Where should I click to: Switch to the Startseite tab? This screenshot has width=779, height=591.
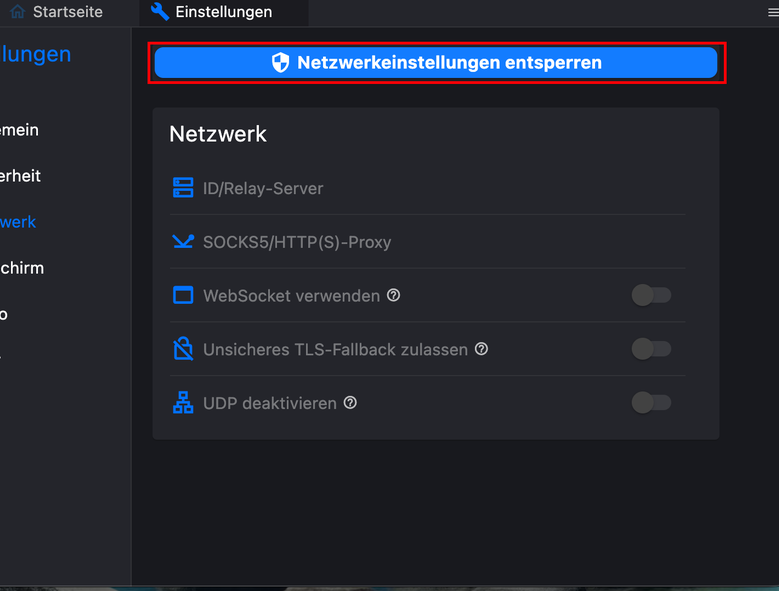[56, 12]
